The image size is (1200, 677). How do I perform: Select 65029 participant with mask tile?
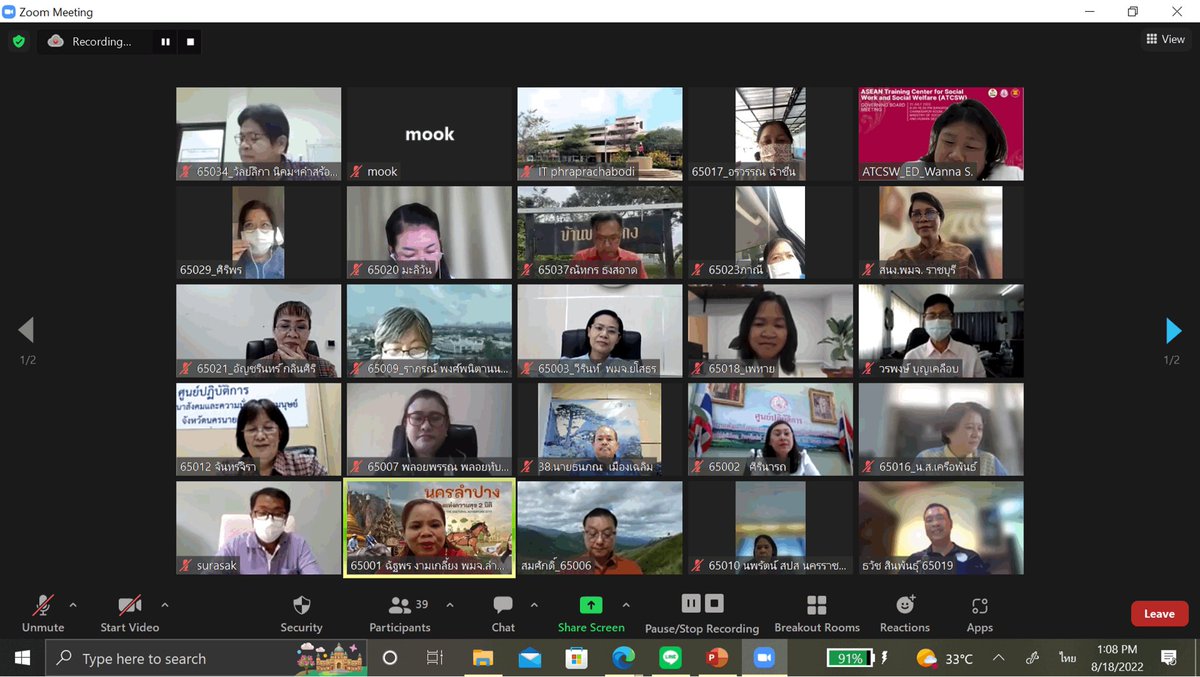click(x=258, y=232)
